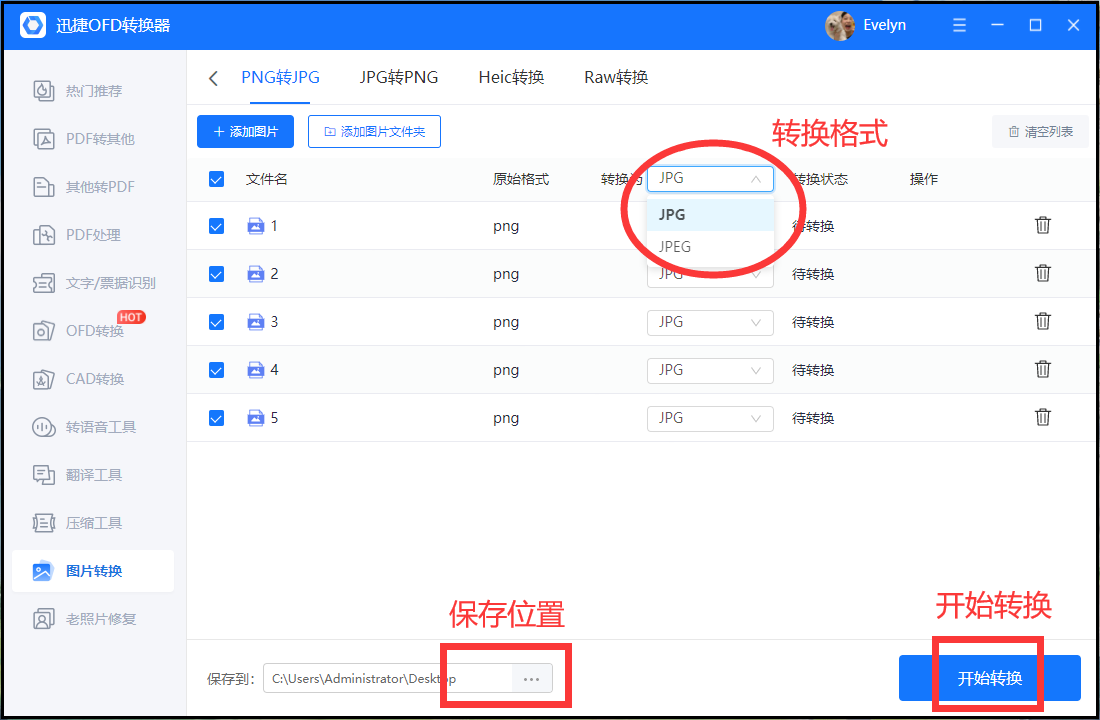The image size is (1100, 720).
Task: Click the 操作 column header
Action: click(x=924, y=179)
